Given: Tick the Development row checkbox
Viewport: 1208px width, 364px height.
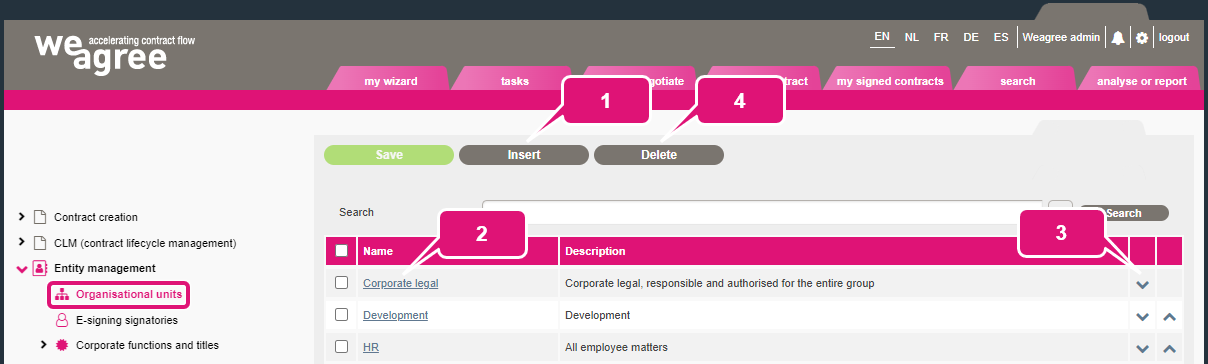Looking at the screenshot, I should click(341, 315).
